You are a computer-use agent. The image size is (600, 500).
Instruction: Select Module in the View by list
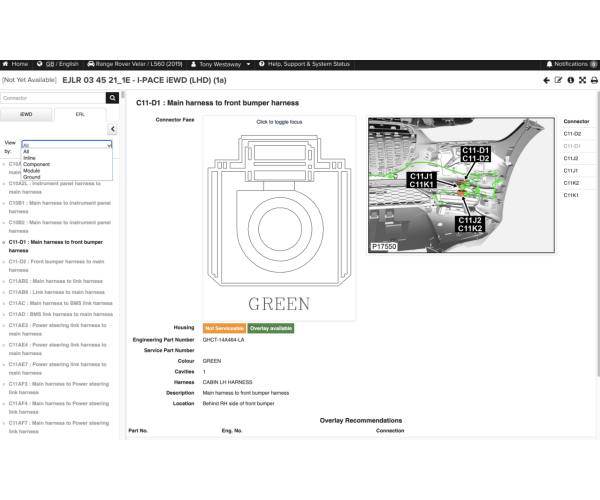pos(31,171)
